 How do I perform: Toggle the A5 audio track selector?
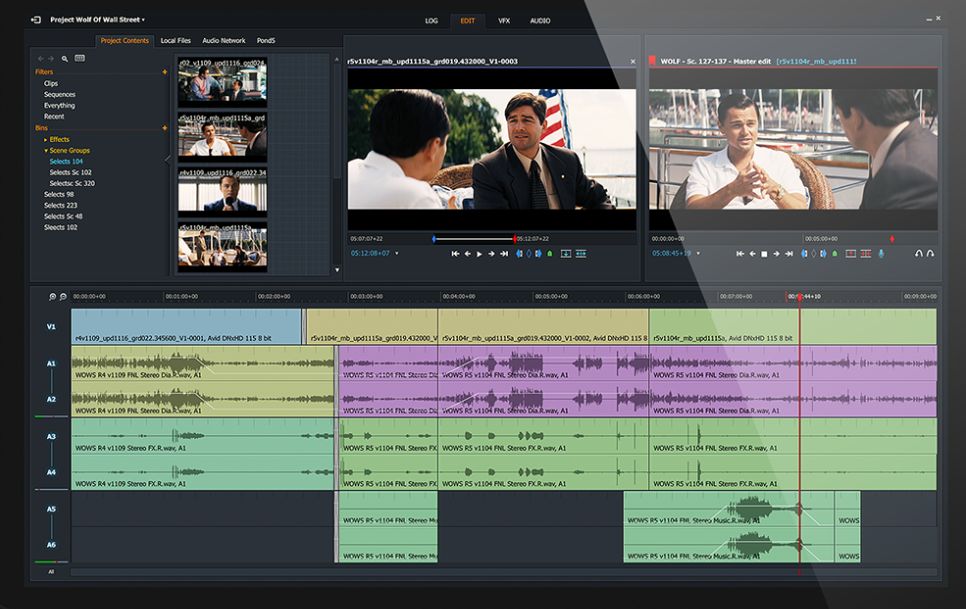coord(51,509)
